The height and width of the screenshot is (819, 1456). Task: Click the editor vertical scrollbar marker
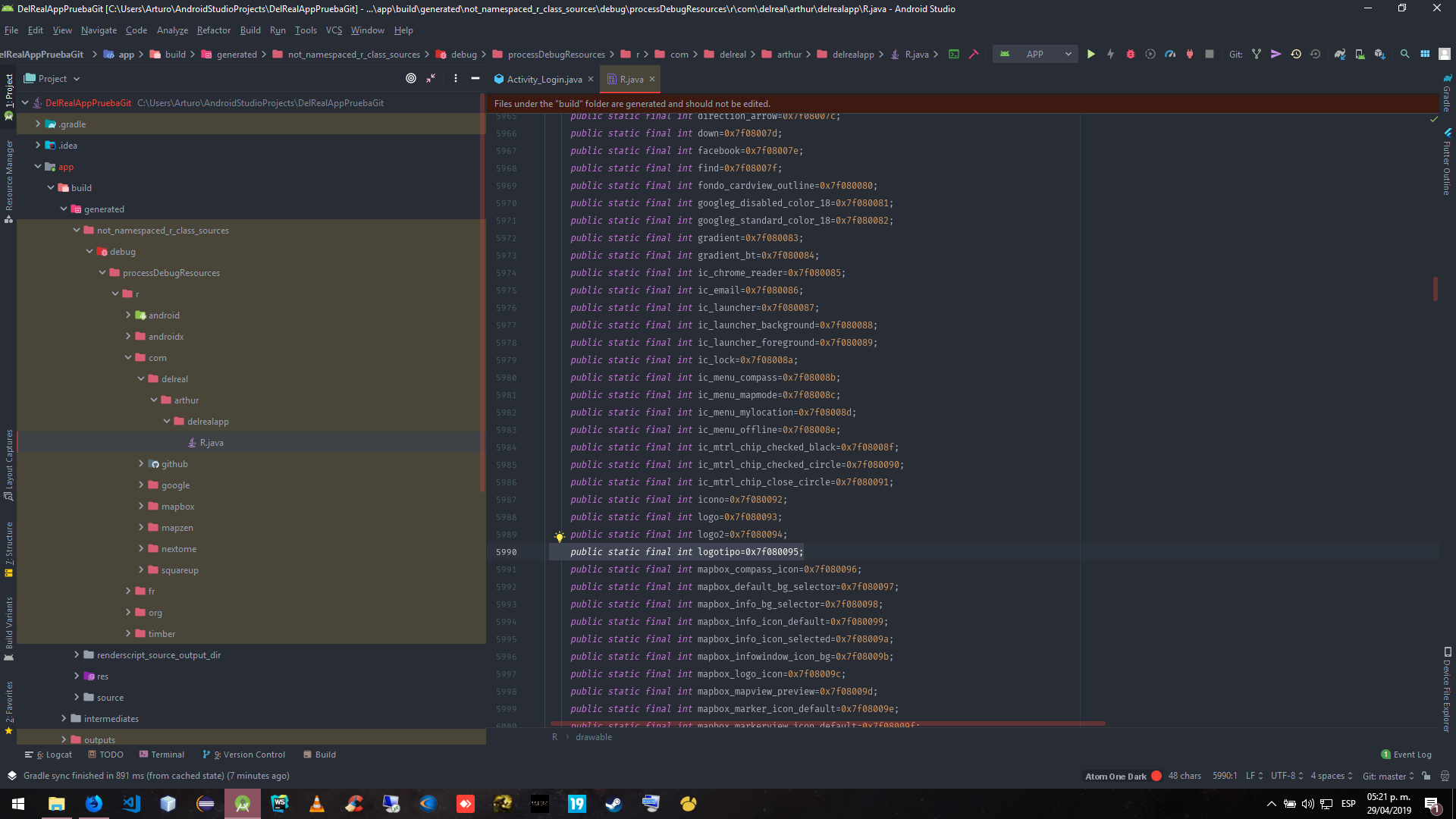[1435, 288]
